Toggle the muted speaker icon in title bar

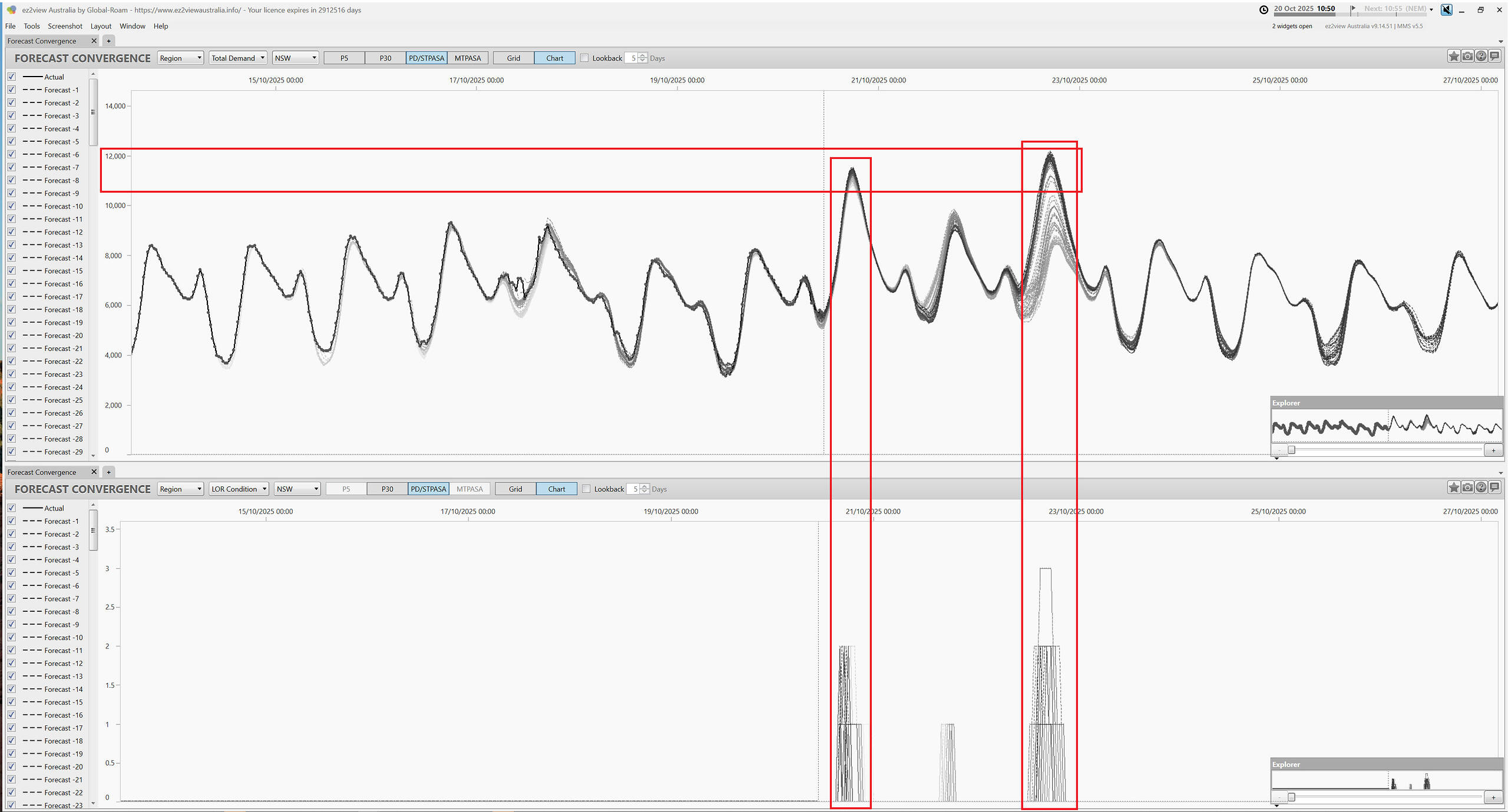tap(1446, 9)
